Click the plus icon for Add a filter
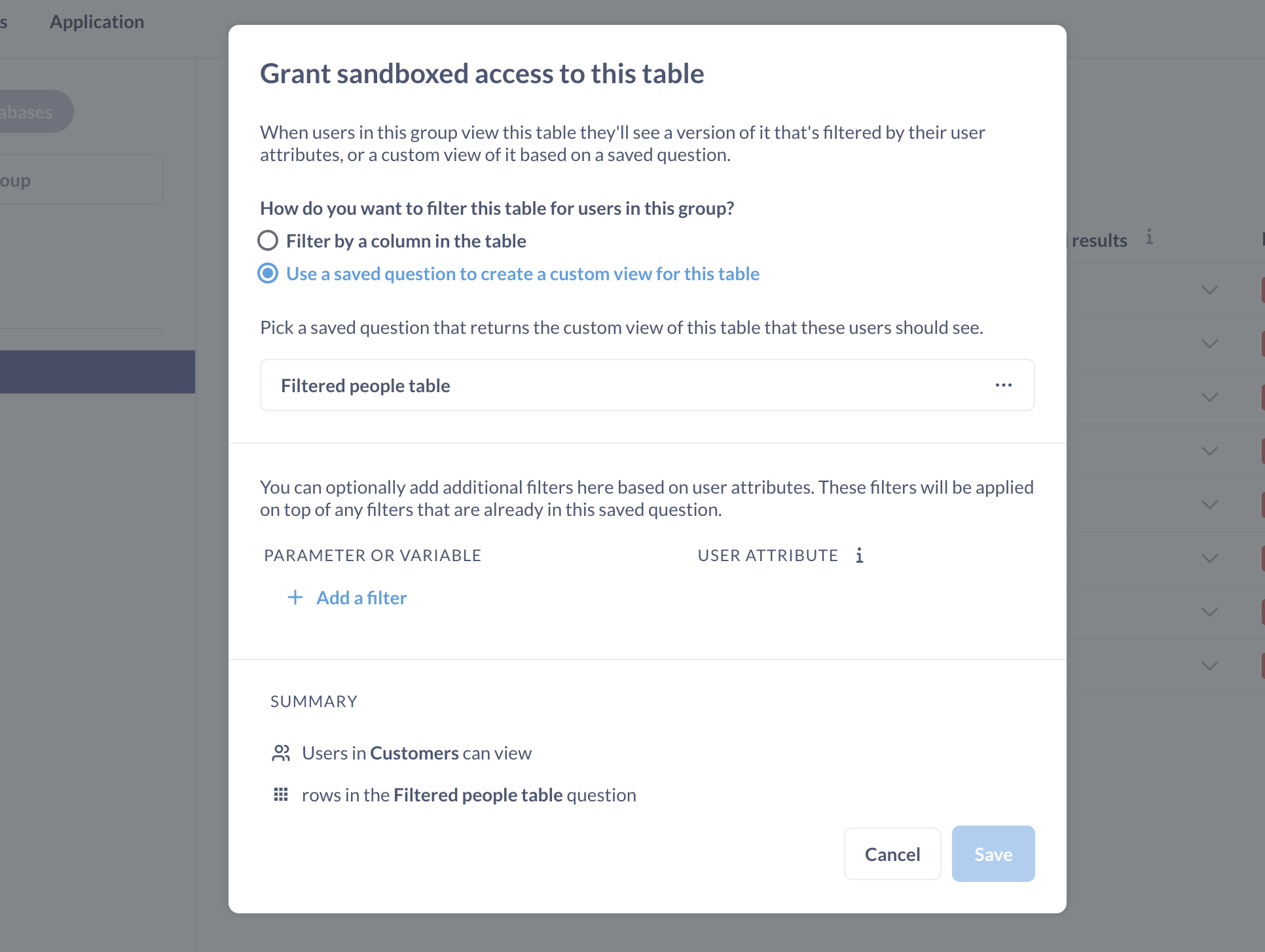 pyautogui.click(x=295, y=597)
